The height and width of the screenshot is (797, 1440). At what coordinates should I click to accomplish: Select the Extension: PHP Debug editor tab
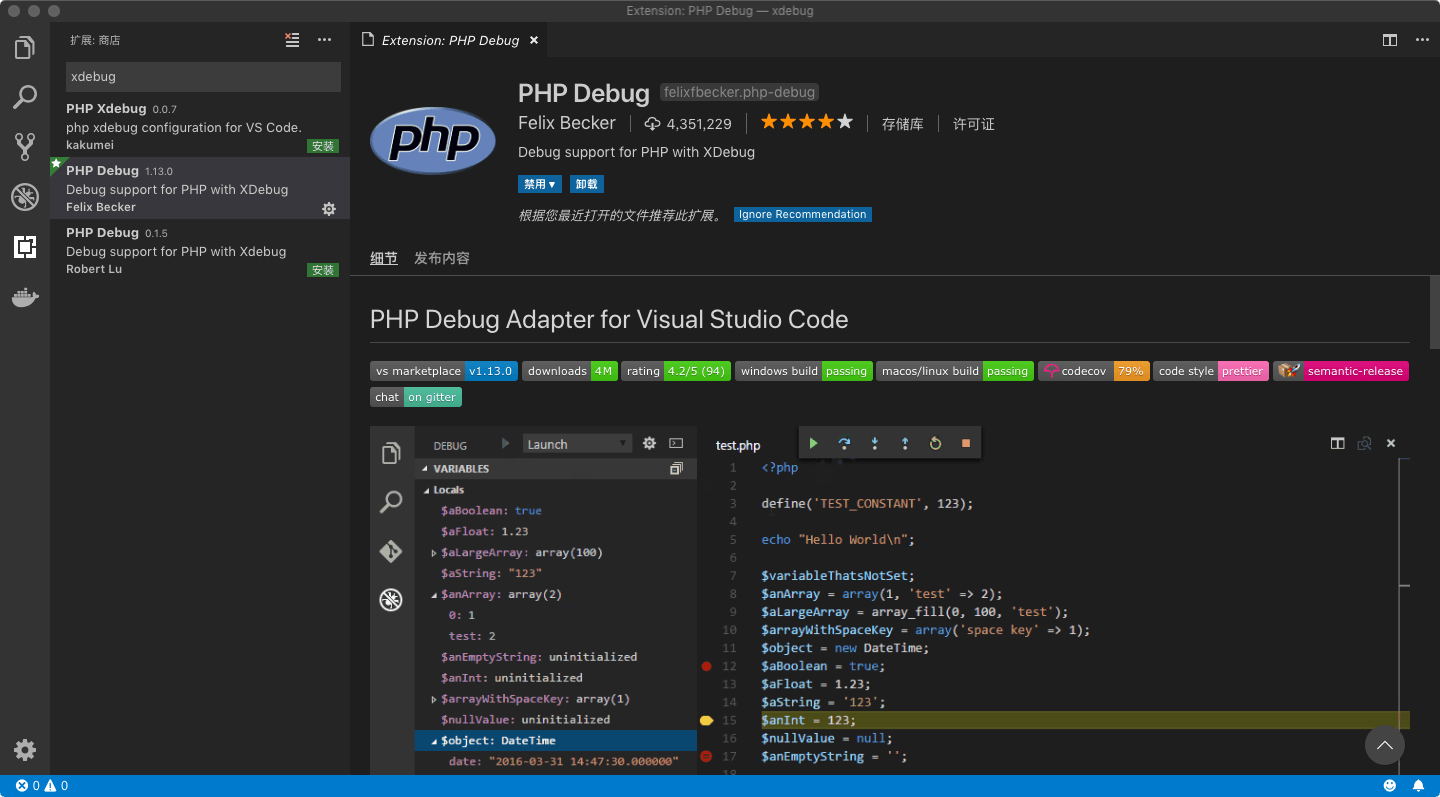coord(448,40)
